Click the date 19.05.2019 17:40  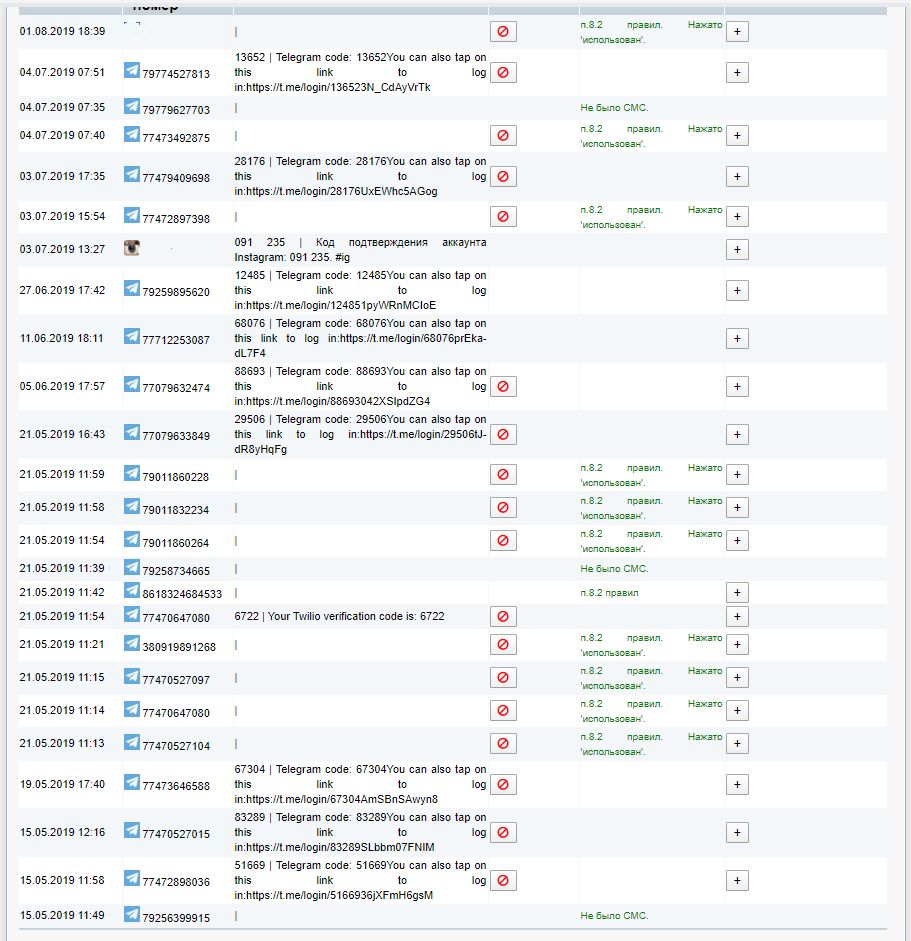62,784
